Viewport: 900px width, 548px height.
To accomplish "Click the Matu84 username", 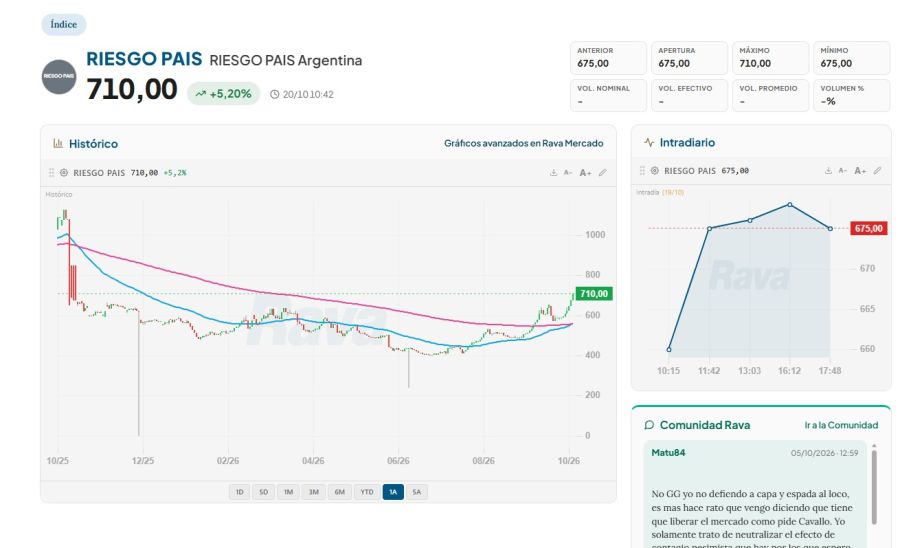I will coord(668,453).
